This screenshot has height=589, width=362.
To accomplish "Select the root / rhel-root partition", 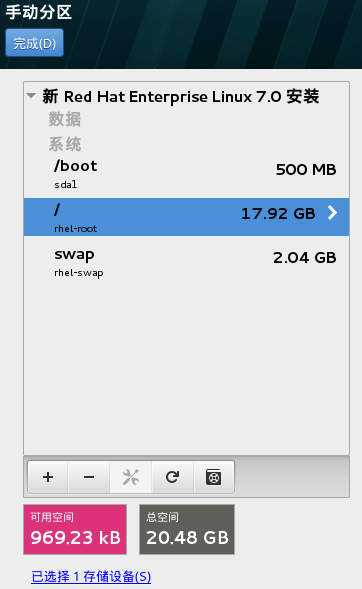I will [x=186, y=217].
